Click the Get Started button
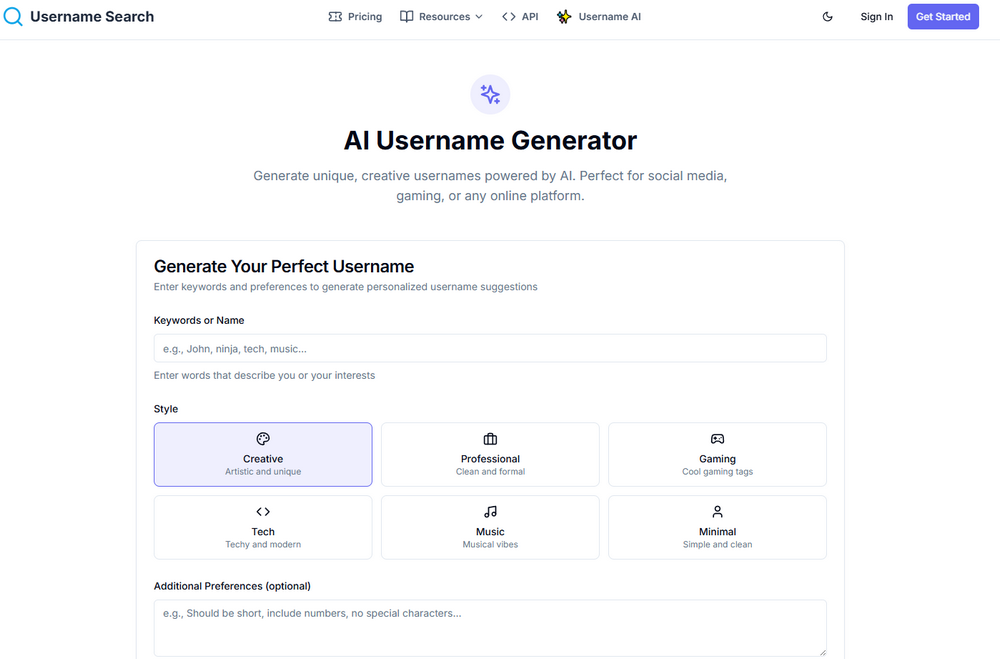Image resolution: width=1000 pixels, height=659 pixels. click(x=942, y=16)
